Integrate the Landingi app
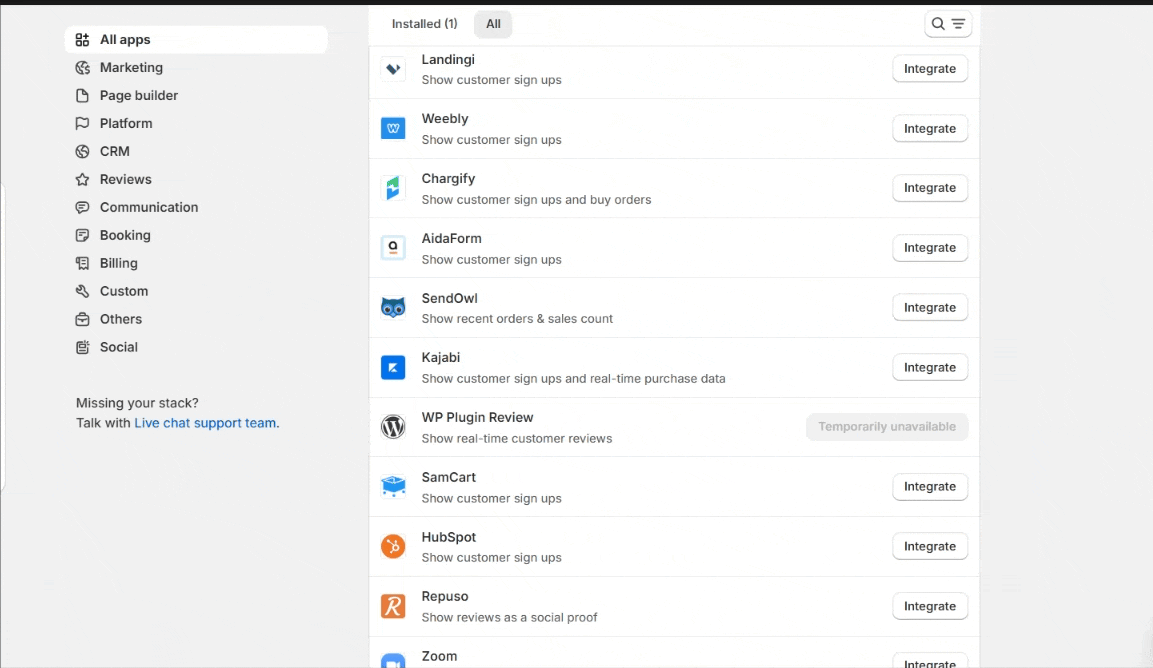The image size is (1153, 668). point(930,69)
